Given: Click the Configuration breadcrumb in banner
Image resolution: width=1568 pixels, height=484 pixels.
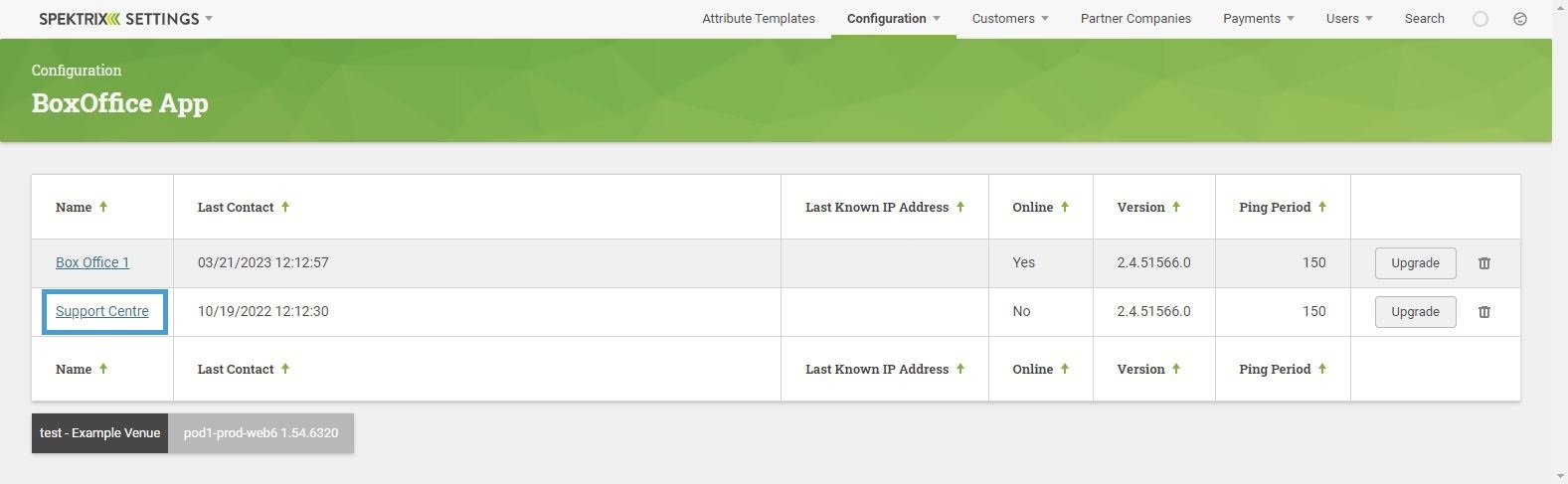Looking at the screenshot, I should (x=77, y=71).
